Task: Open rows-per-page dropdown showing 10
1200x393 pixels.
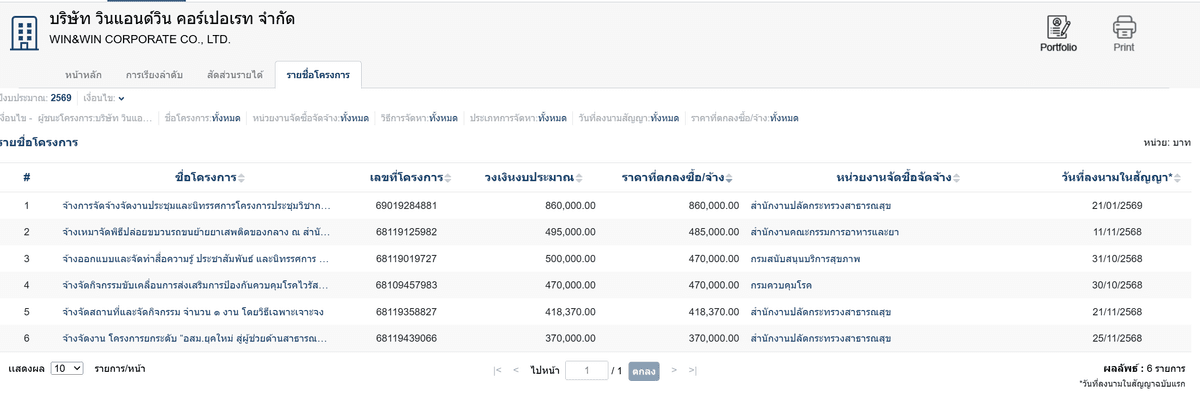Action: [66, 369]
